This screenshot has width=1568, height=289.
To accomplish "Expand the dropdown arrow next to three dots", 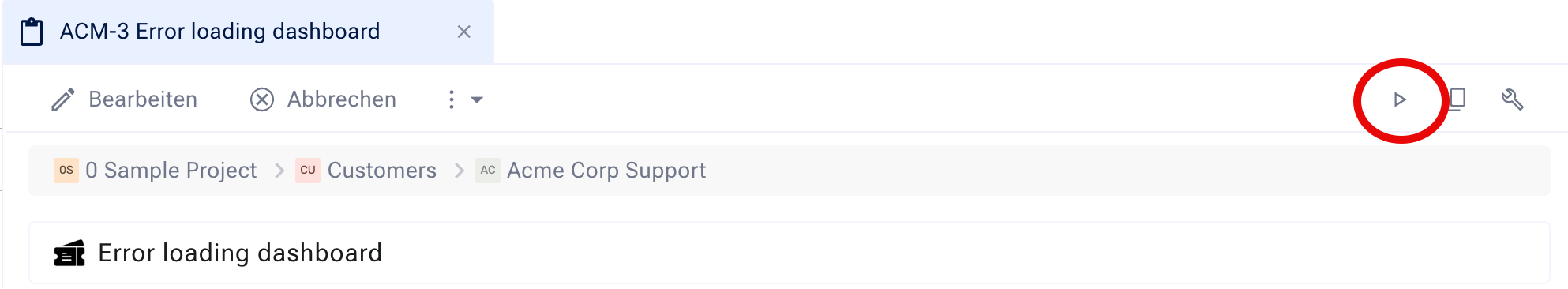I will [x=477, y=99].
